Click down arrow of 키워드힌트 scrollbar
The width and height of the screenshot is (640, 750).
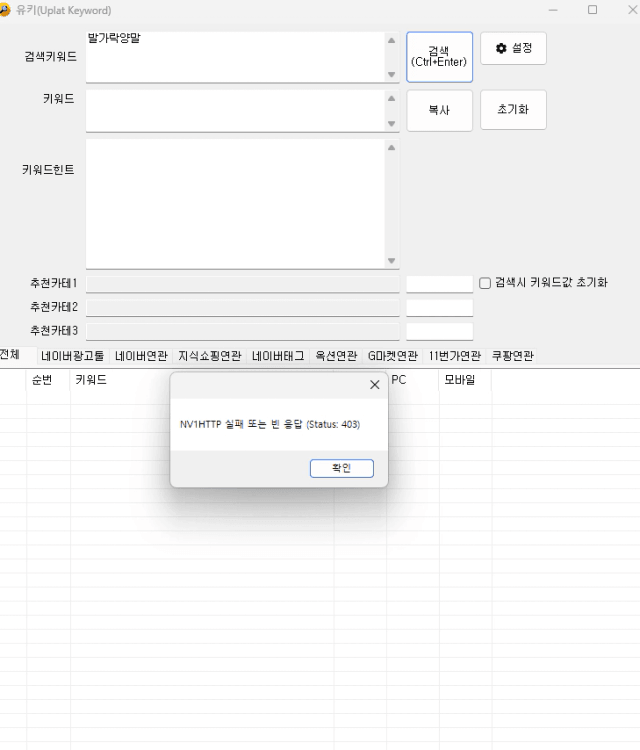pos(391,261)
